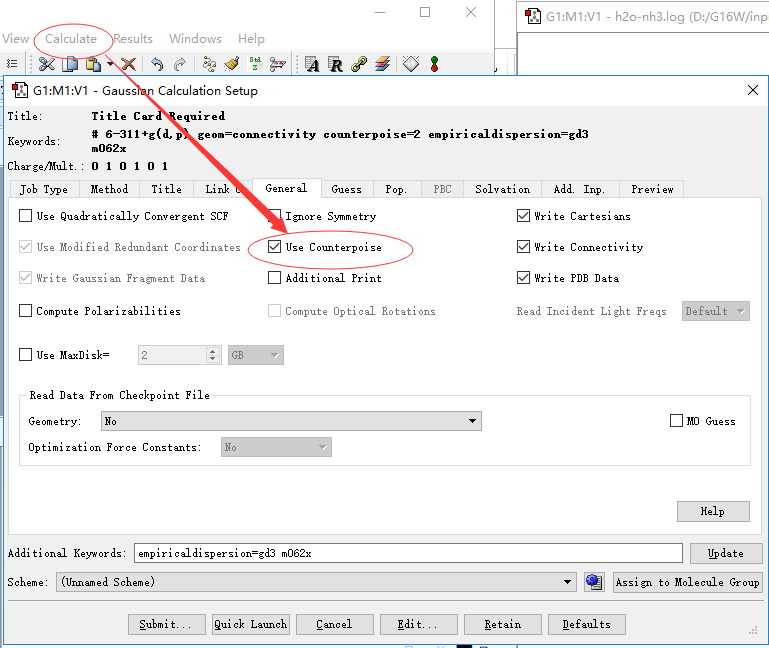Expand the Geometry dropdown
This screenshot has width=769, height=648.
point(473,422)
